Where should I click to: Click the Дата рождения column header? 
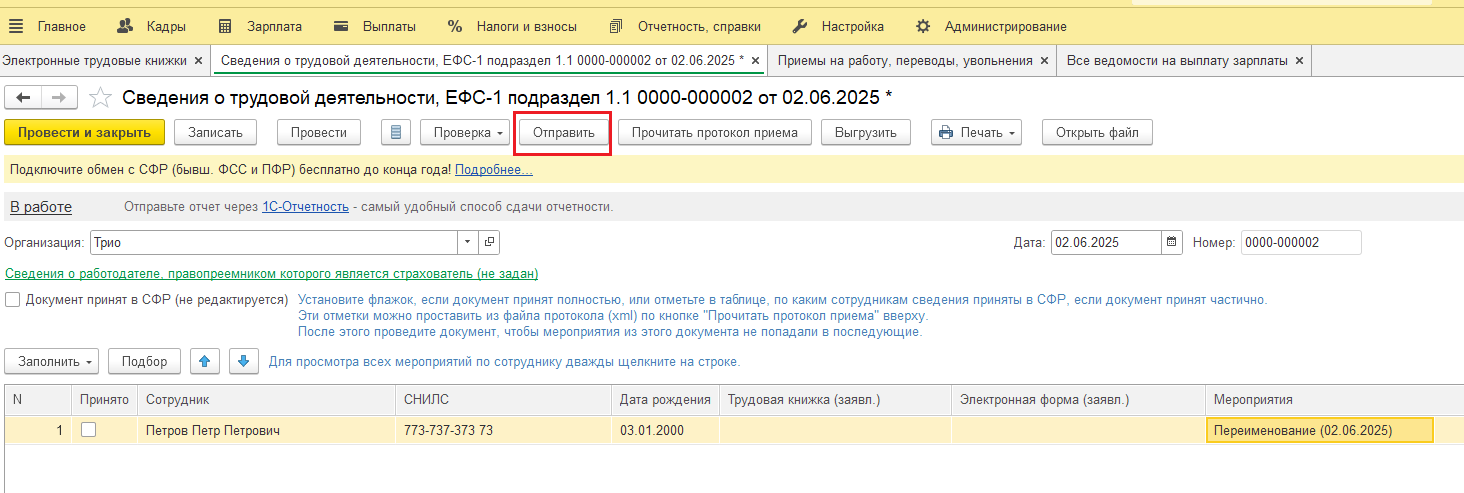click(665, 399)
